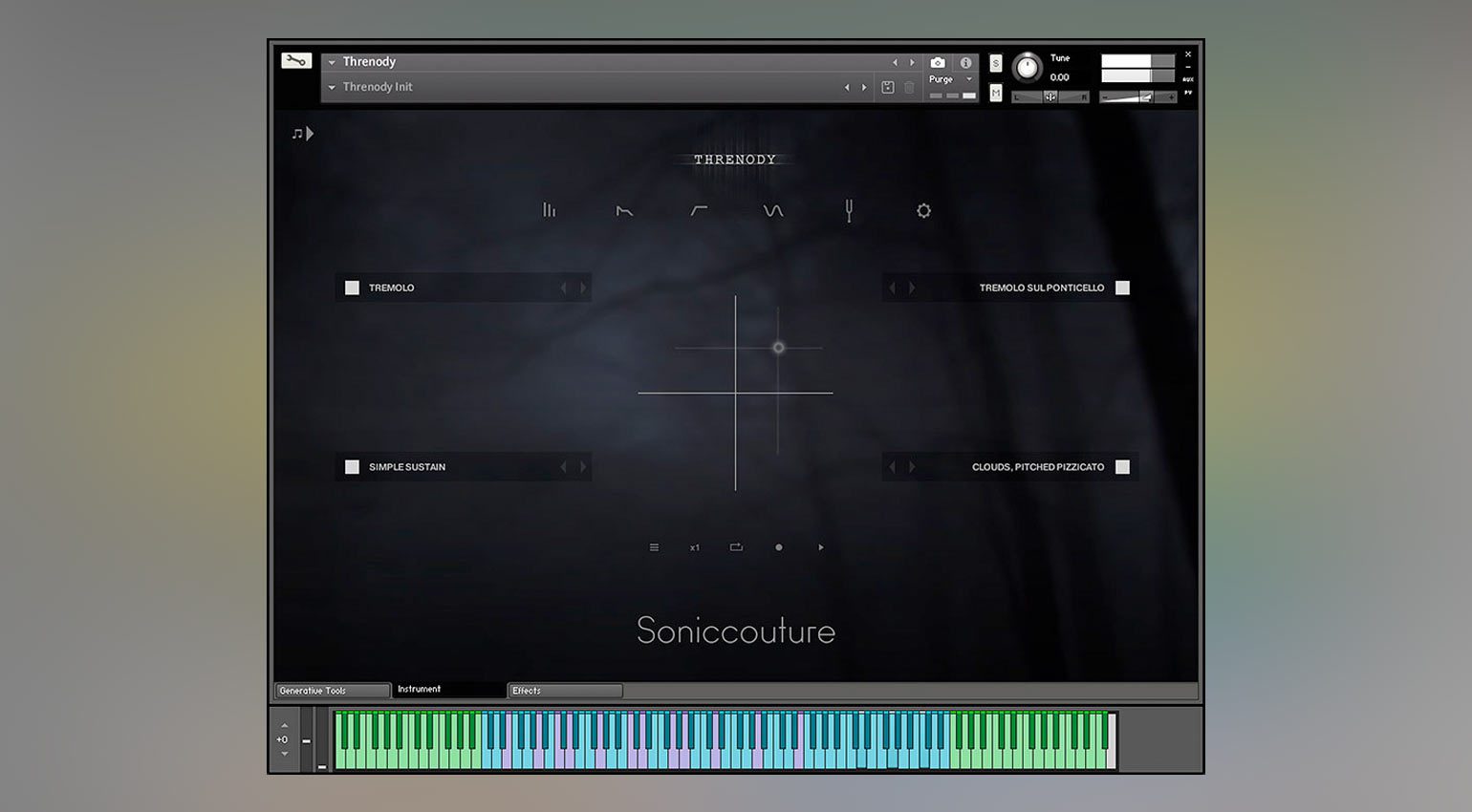
Task: Click the Simple Sustain articulation name
Action: click(x=407, y=467)
